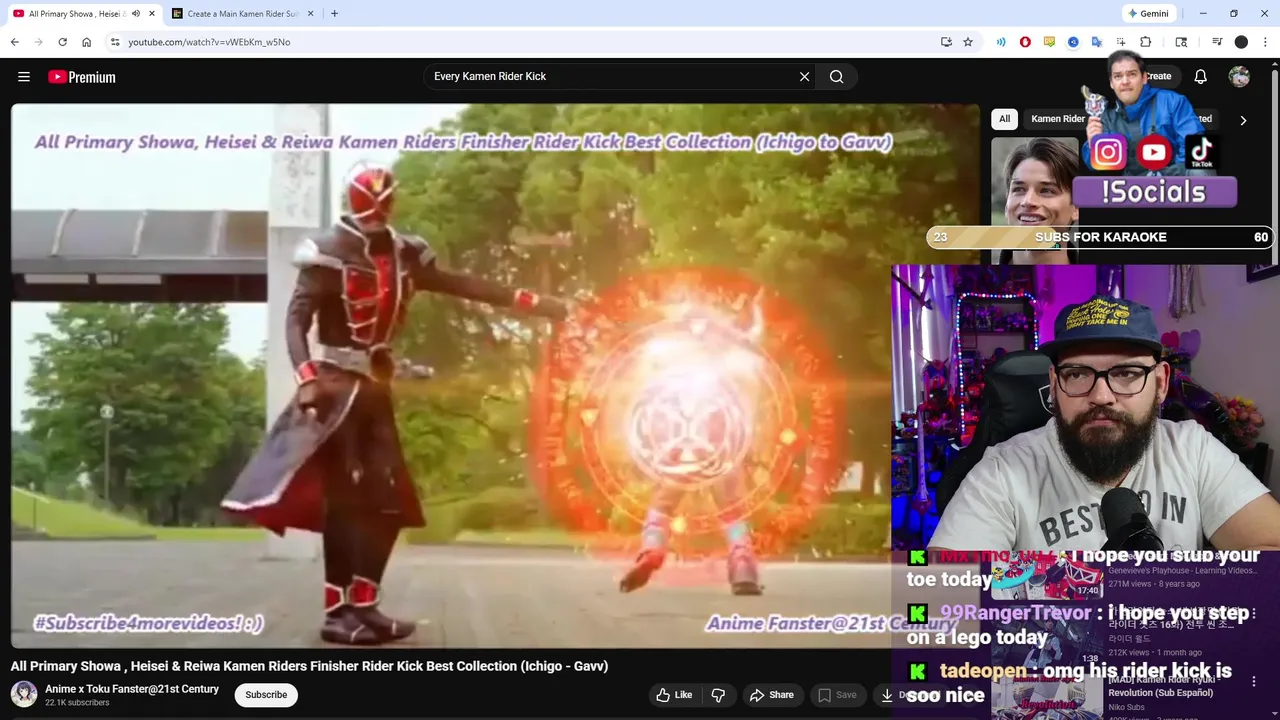Click the address bar URL
This screenshot has width=1280, height=720.
click(209, 42)
